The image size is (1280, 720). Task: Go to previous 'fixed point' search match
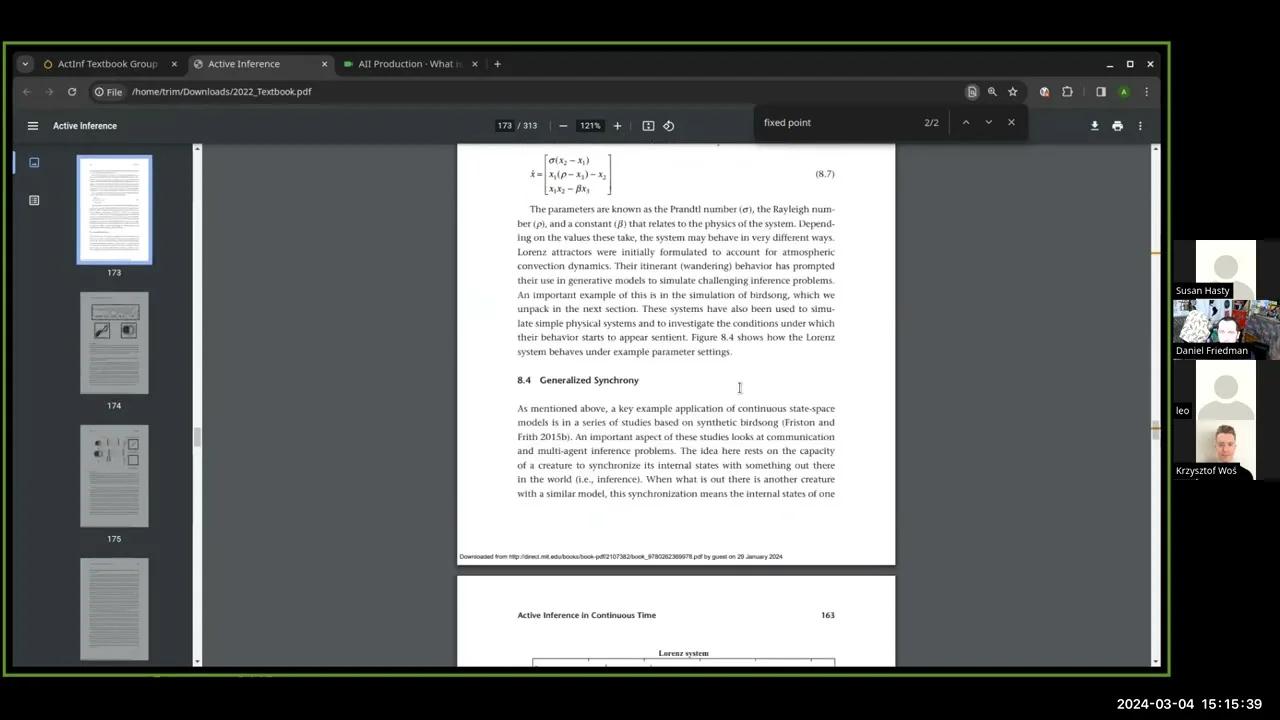(965, 122)
